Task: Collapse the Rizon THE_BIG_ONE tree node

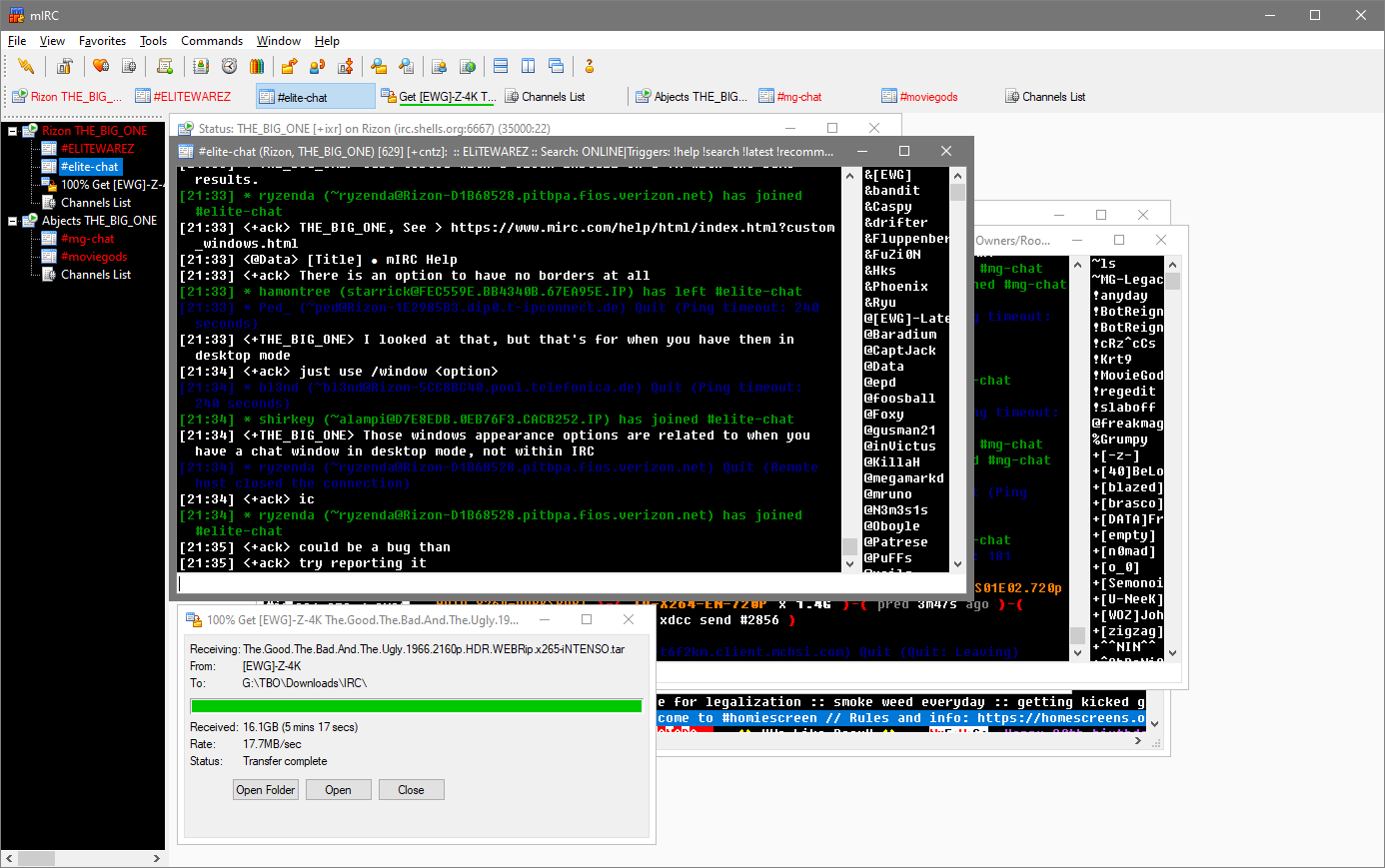Action: (x=13, y=131)
